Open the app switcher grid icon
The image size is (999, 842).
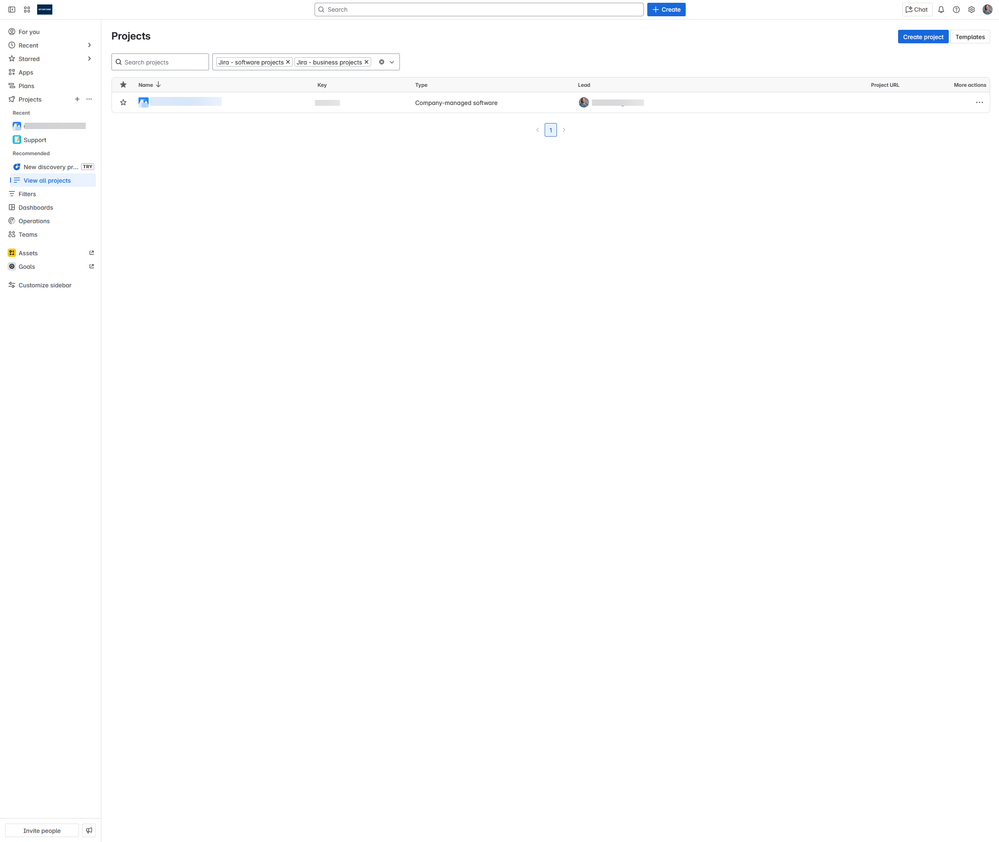coord(27,10)
